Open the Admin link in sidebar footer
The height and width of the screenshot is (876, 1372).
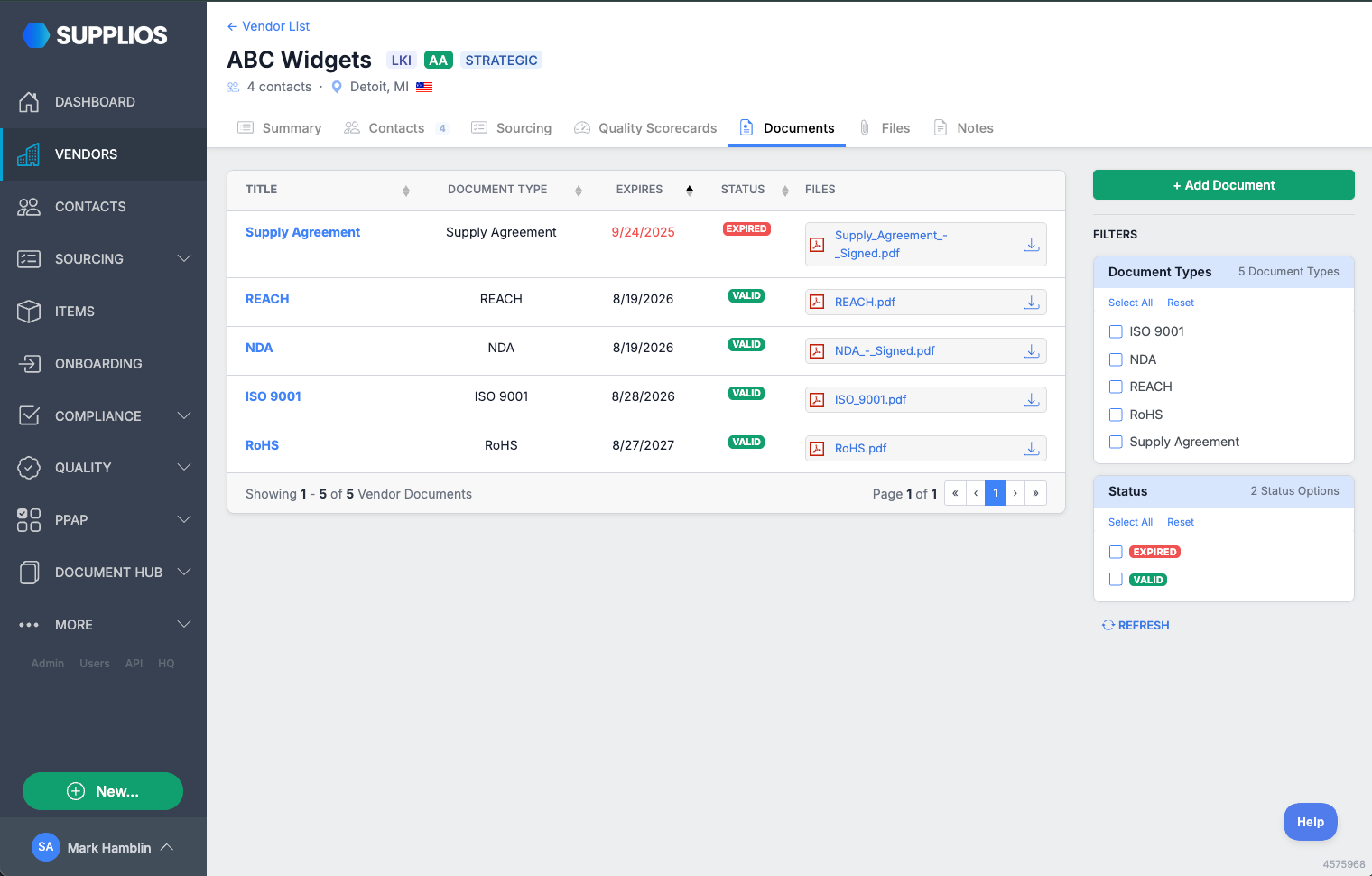click(48, 664)
